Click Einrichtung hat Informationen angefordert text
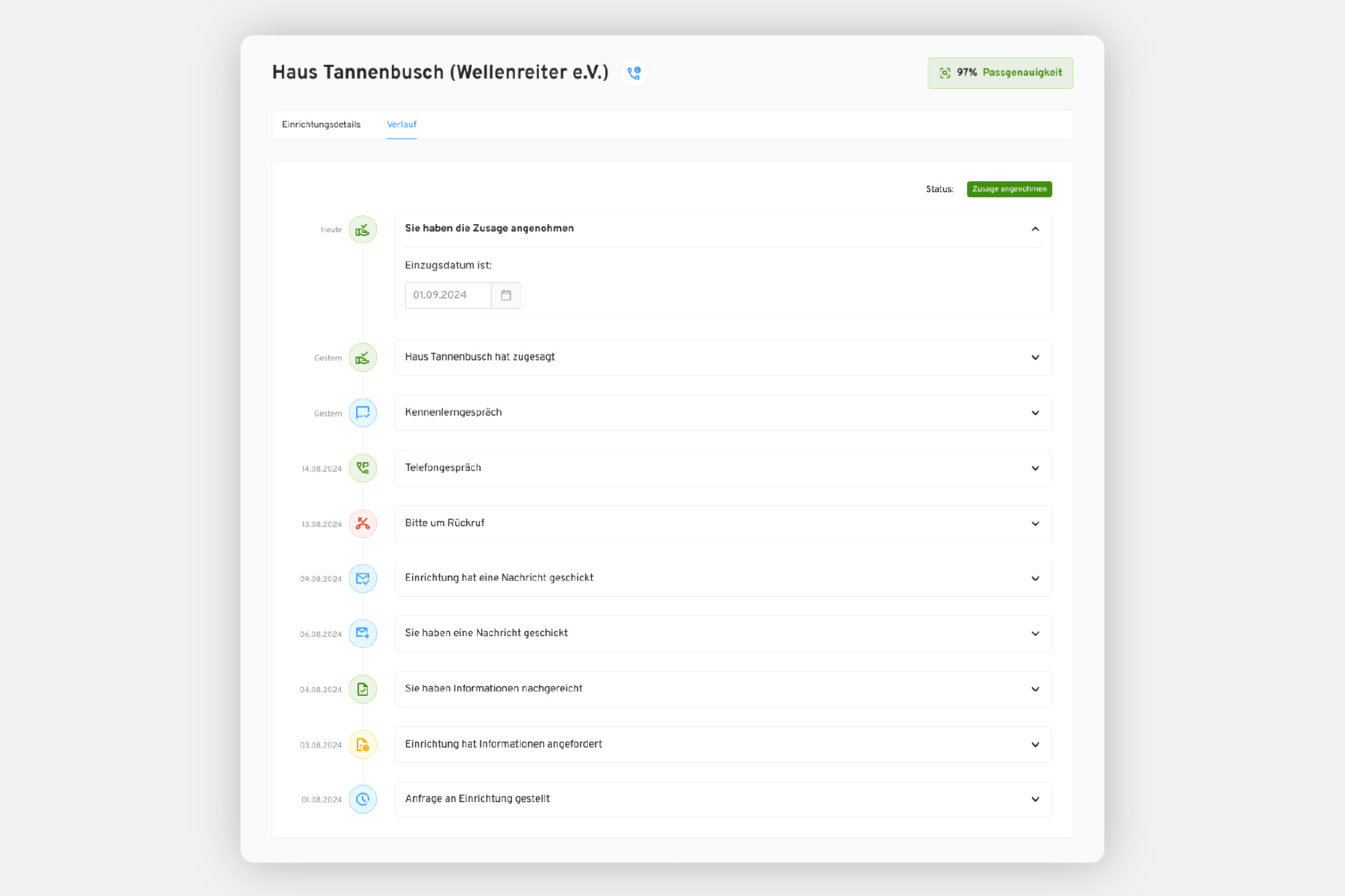 coord(503,744)
